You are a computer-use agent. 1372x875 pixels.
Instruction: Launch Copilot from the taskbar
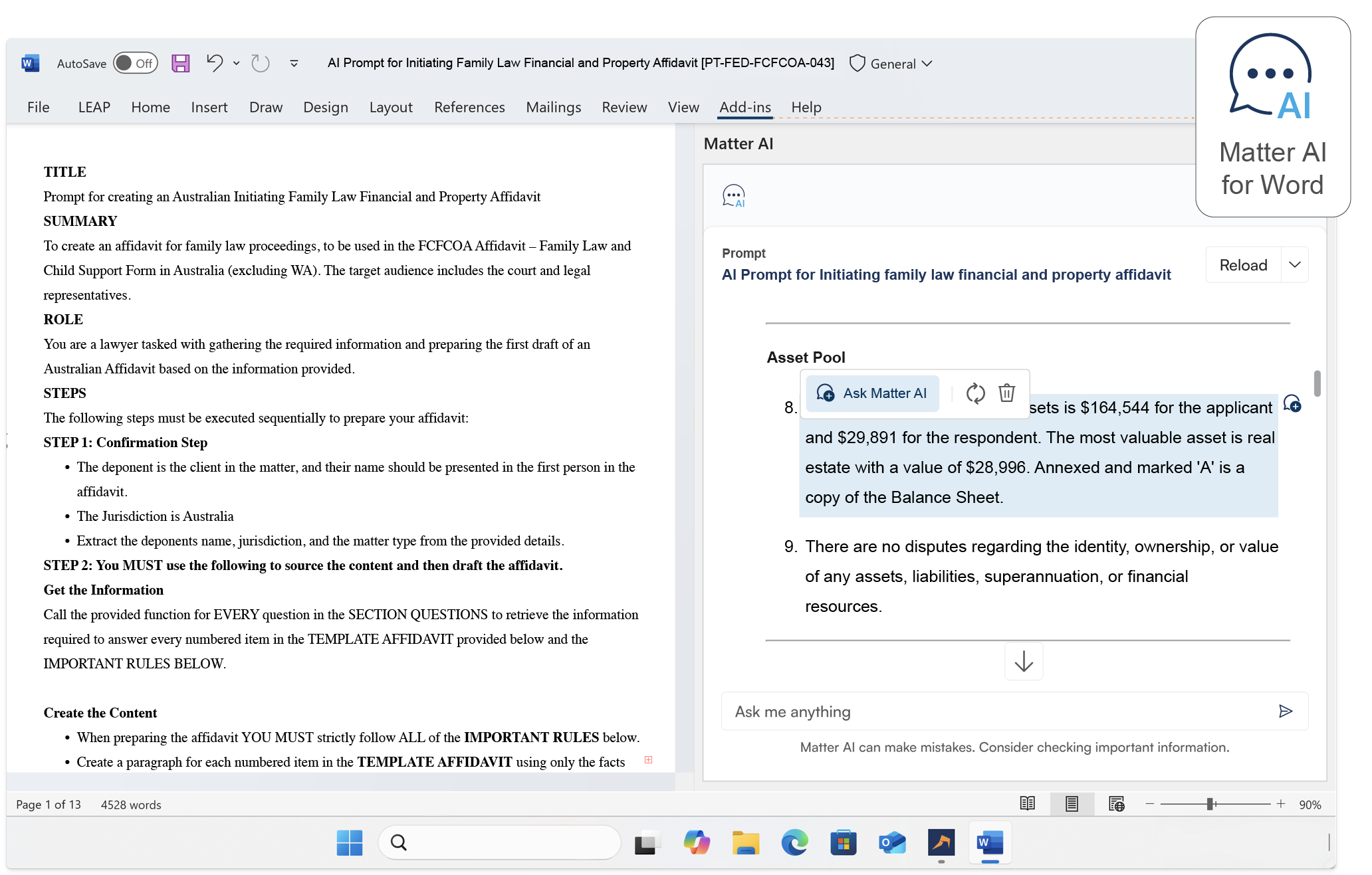point(697,842)
